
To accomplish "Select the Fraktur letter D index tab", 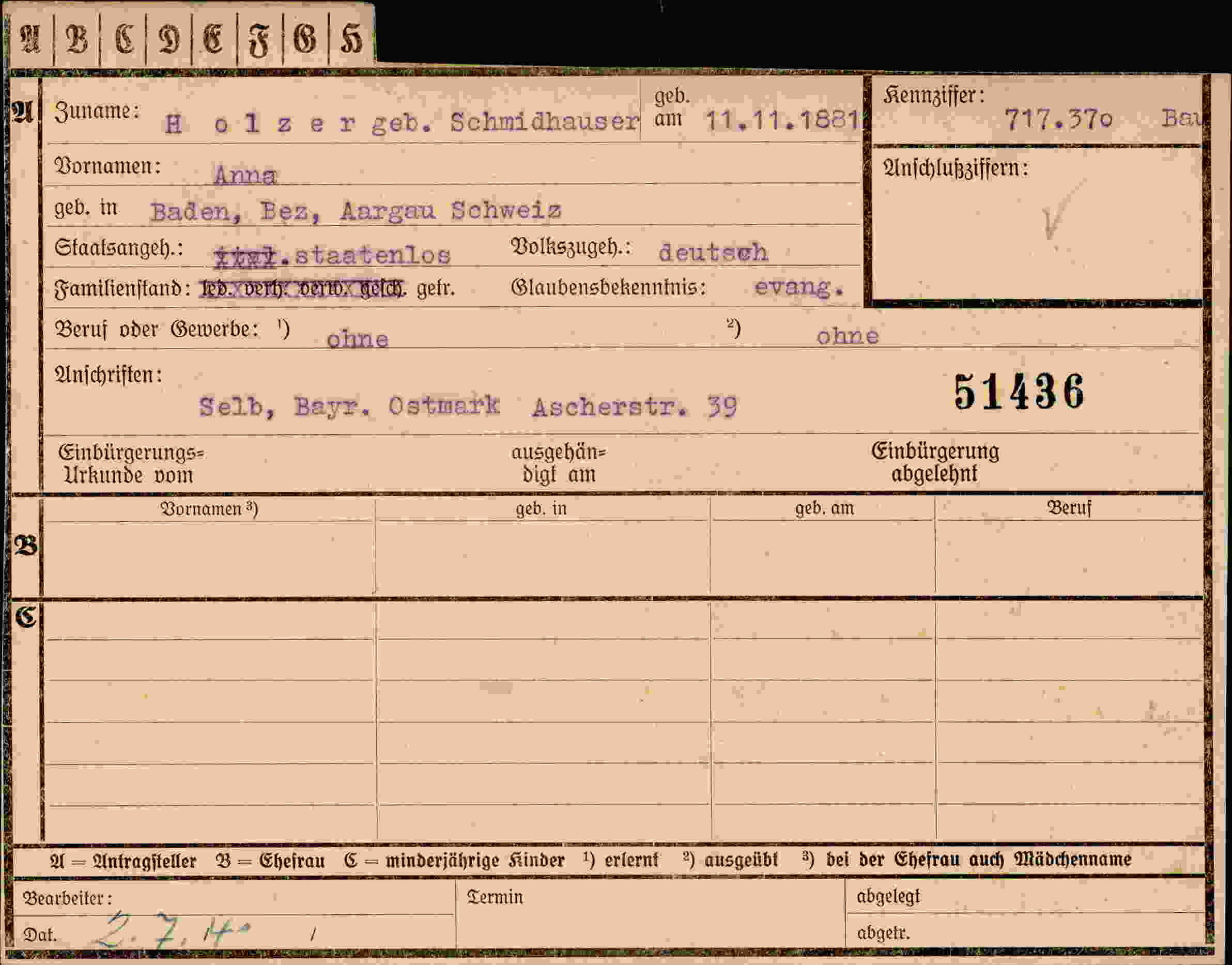I will pos(168,38).
